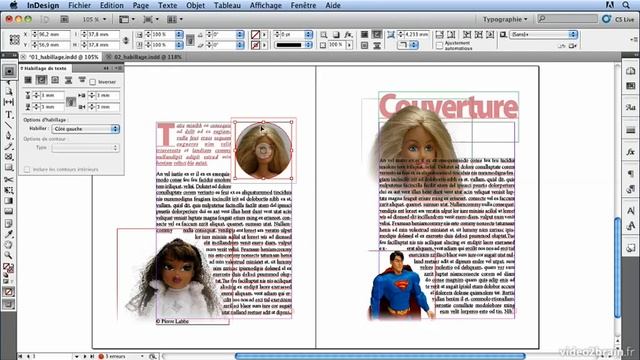Viewport: 640px width, 360px height.
Task: Open the Affichage menu
Action: (x=266, y=5)
